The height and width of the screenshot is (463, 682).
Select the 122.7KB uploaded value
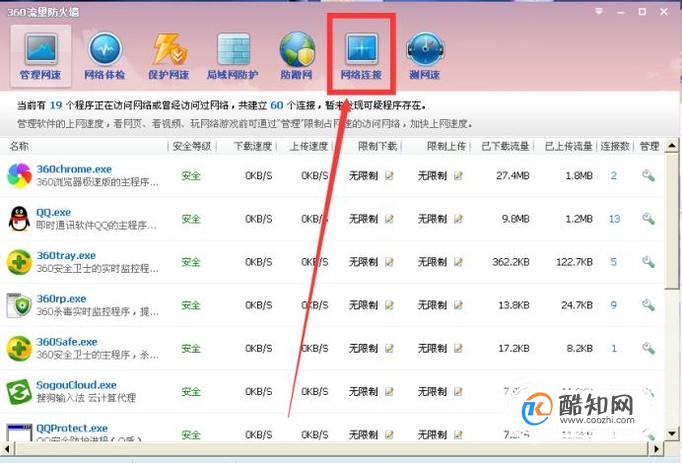click(574, 262)
